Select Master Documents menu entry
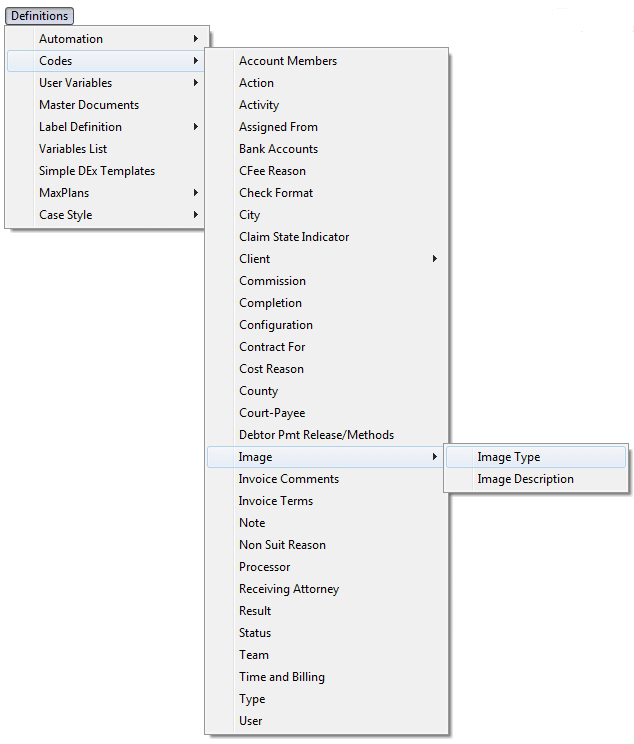 click(89, 105)
